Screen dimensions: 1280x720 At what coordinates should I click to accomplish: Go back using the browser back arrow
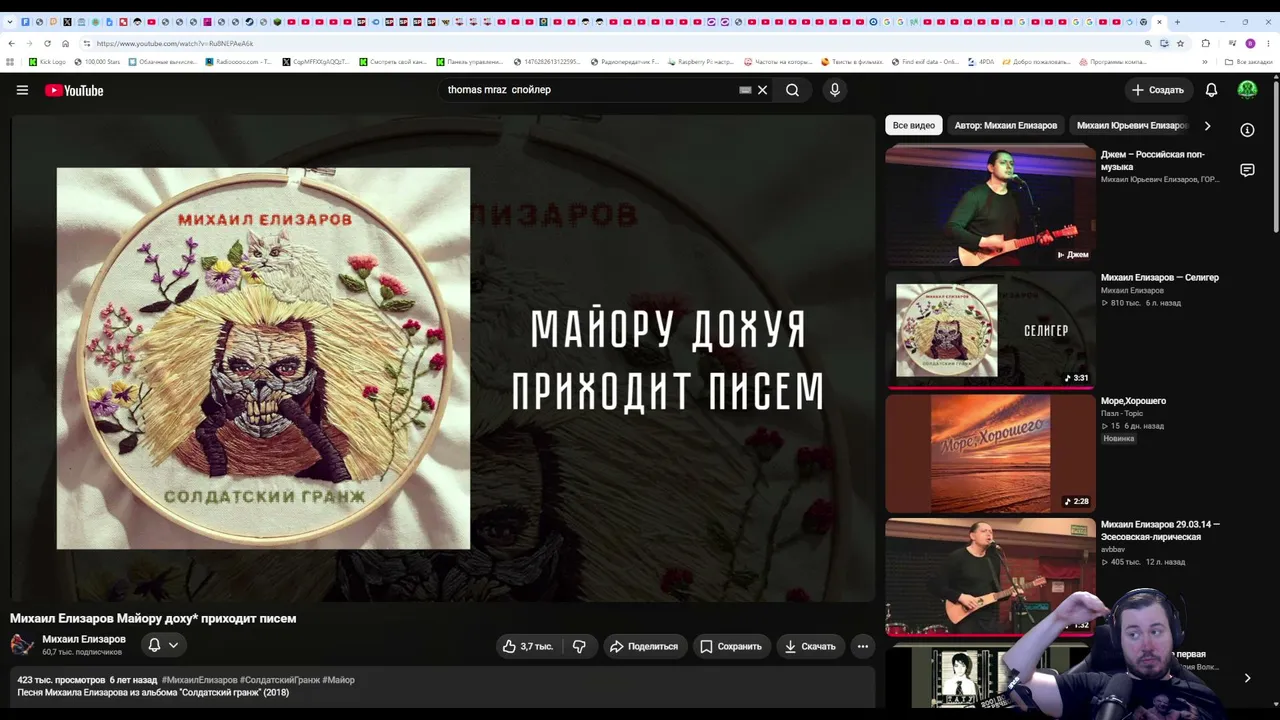click(x=11, y=43)
